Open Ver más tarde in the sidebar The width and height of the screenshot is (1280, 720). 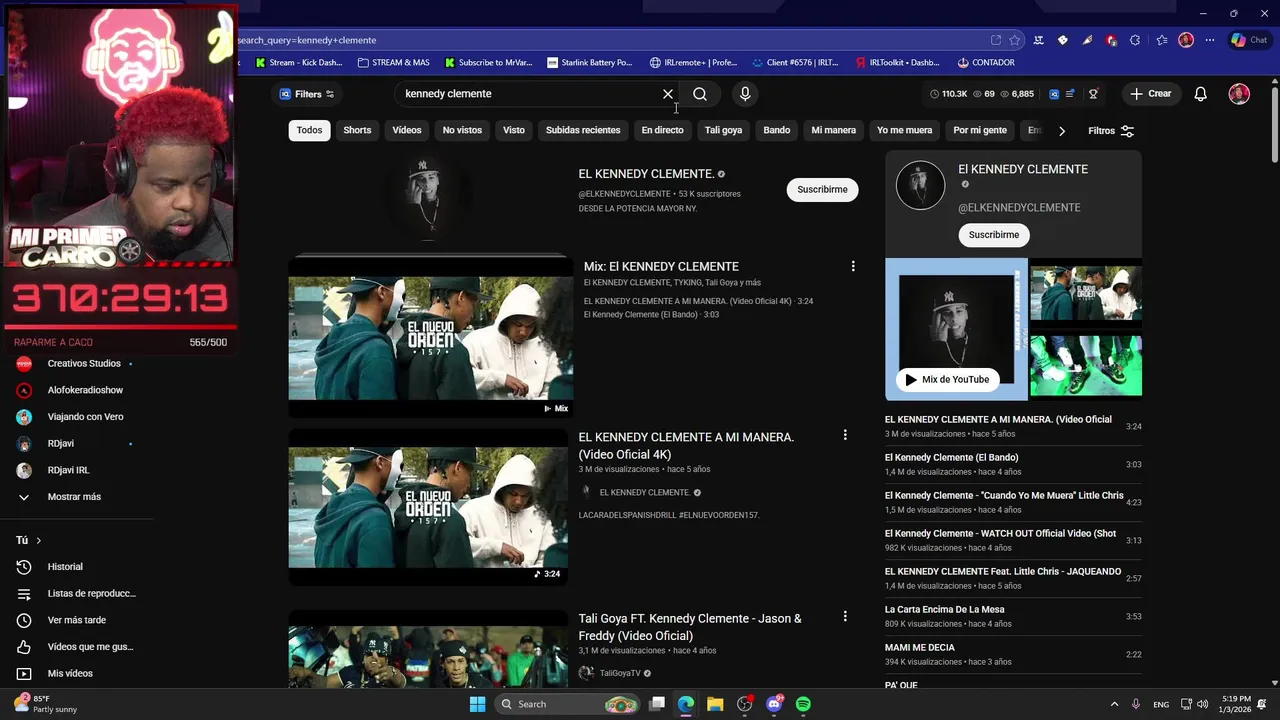click(x=77, y=620)
